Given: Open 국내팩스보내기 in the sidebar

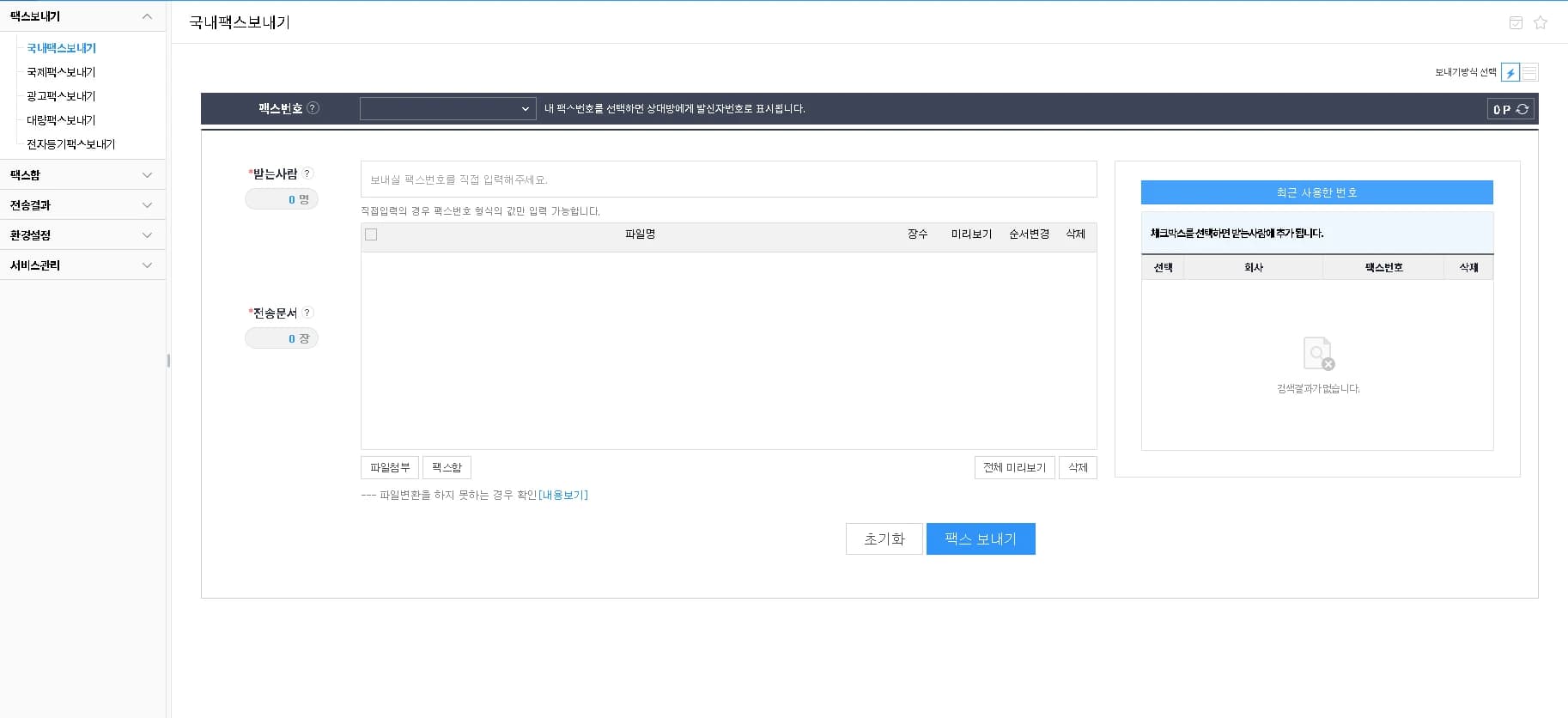Looking at the screenshot, I should coord(61,48).
